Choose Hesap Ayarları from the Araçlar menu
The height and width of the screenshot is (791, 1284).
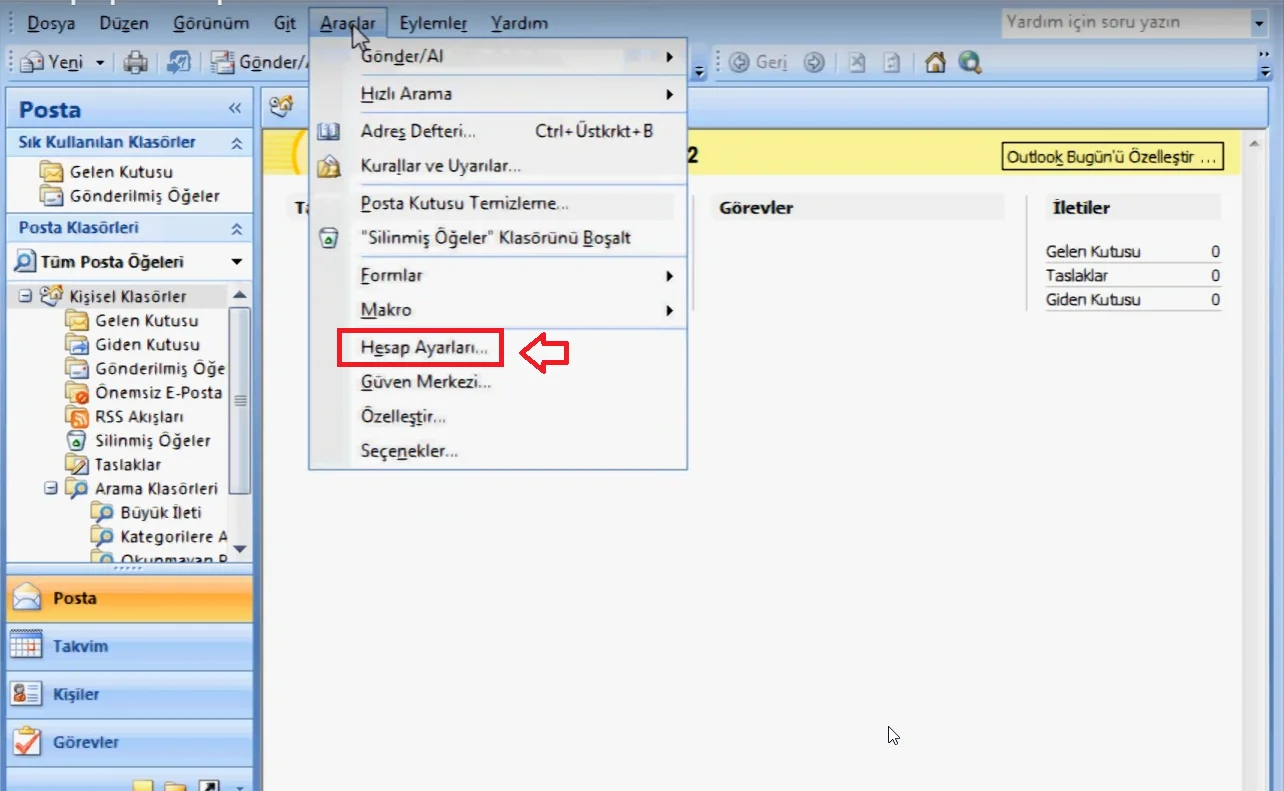[x=424, y=348]
